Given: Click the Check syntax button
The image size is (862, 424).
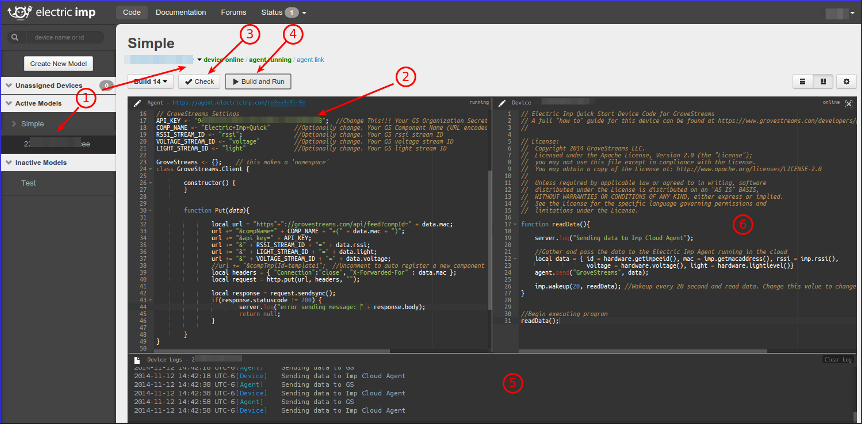Looking at the screenshot, I should pyautogui.click(x=199, y=81).
